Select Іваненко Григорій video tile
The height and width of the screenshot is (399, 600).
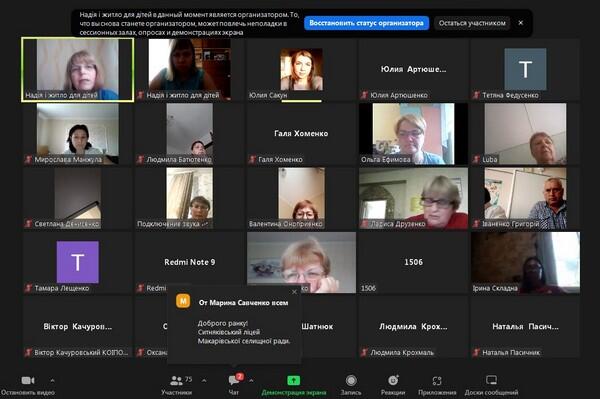(x=525, y=198)
